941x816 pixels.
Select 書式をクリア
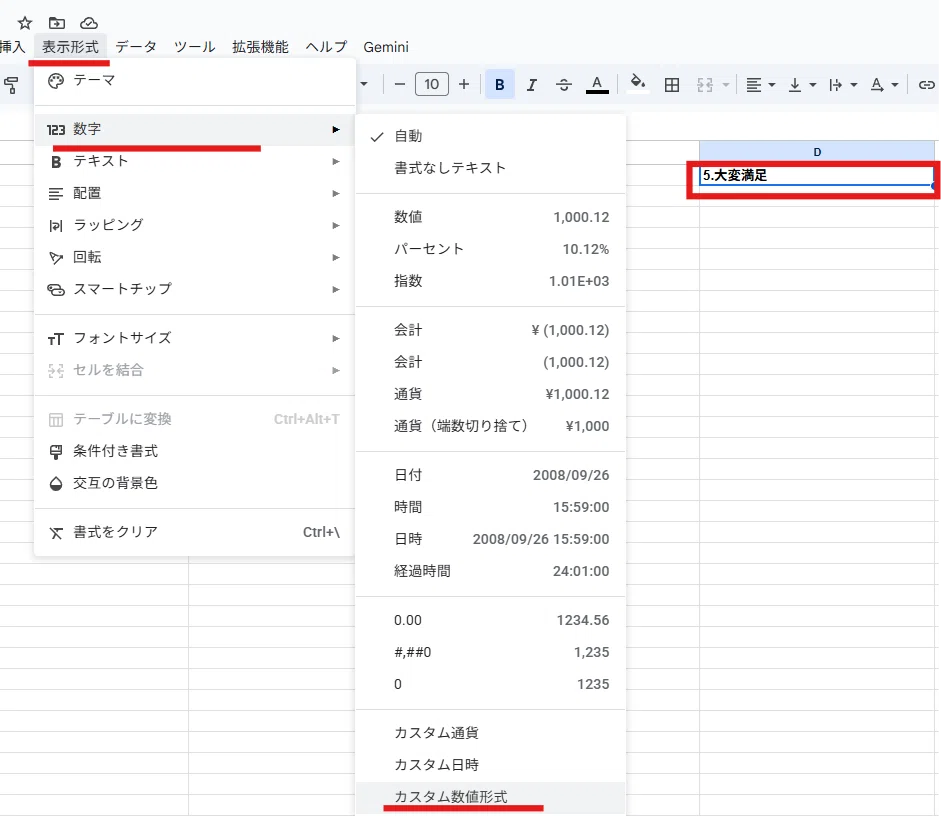point(194,532)
